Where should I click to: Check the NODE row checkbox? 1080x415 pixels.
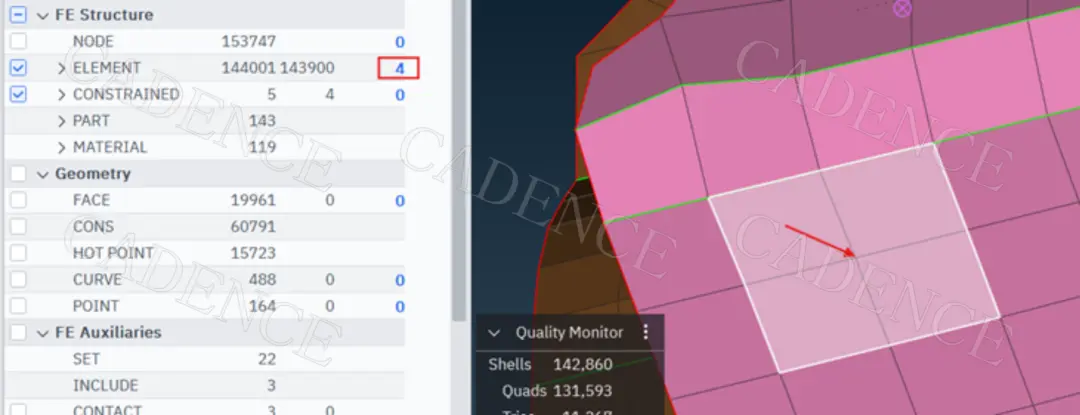click(19, 41)
